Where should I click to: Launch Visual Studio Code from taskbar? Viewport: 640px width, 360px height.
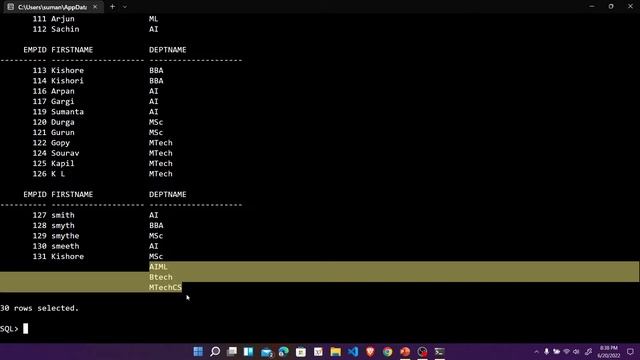353,351
